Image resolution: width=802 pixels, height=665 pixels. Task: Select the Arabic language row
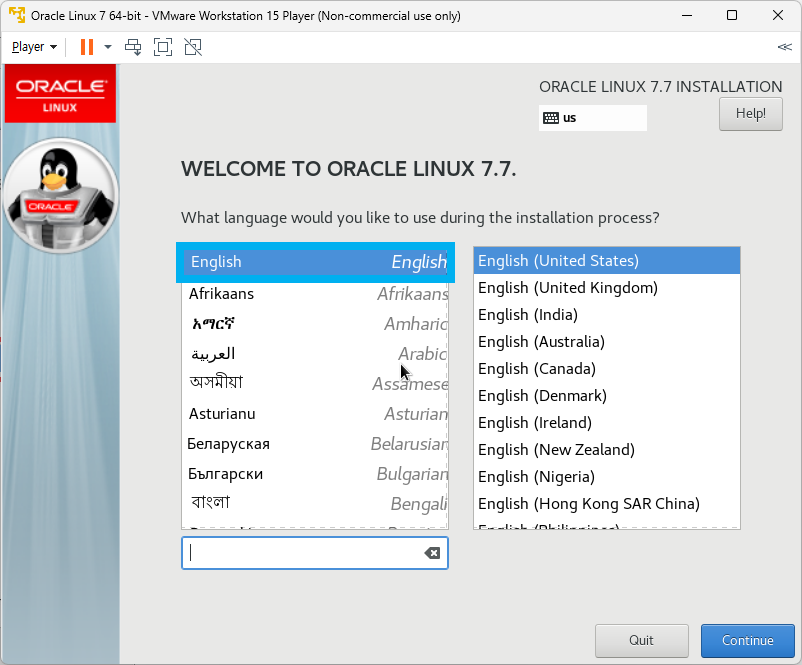[x=315, y=354]
